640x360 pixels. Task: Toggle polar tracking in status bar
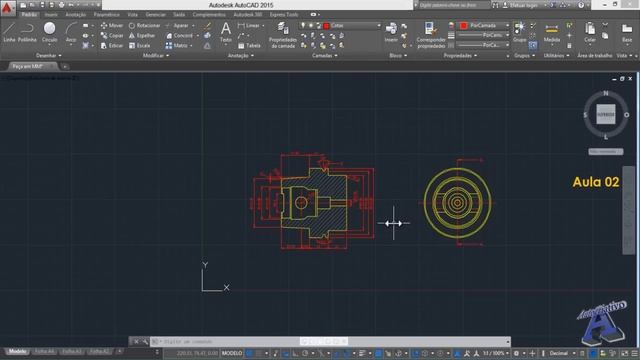(305, 353)
